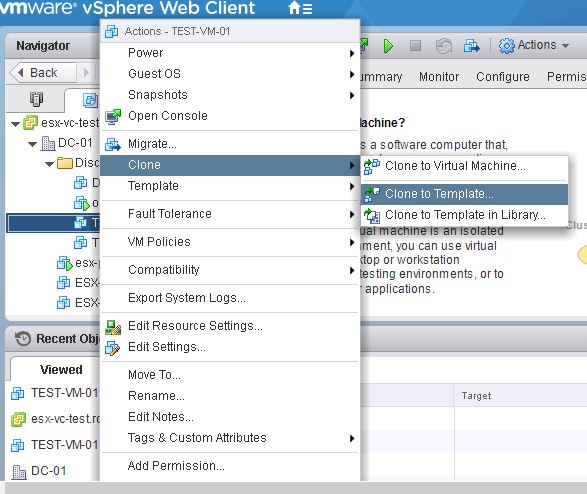Click the Clone to Template icon
The image size is (587, 494).
371,195
